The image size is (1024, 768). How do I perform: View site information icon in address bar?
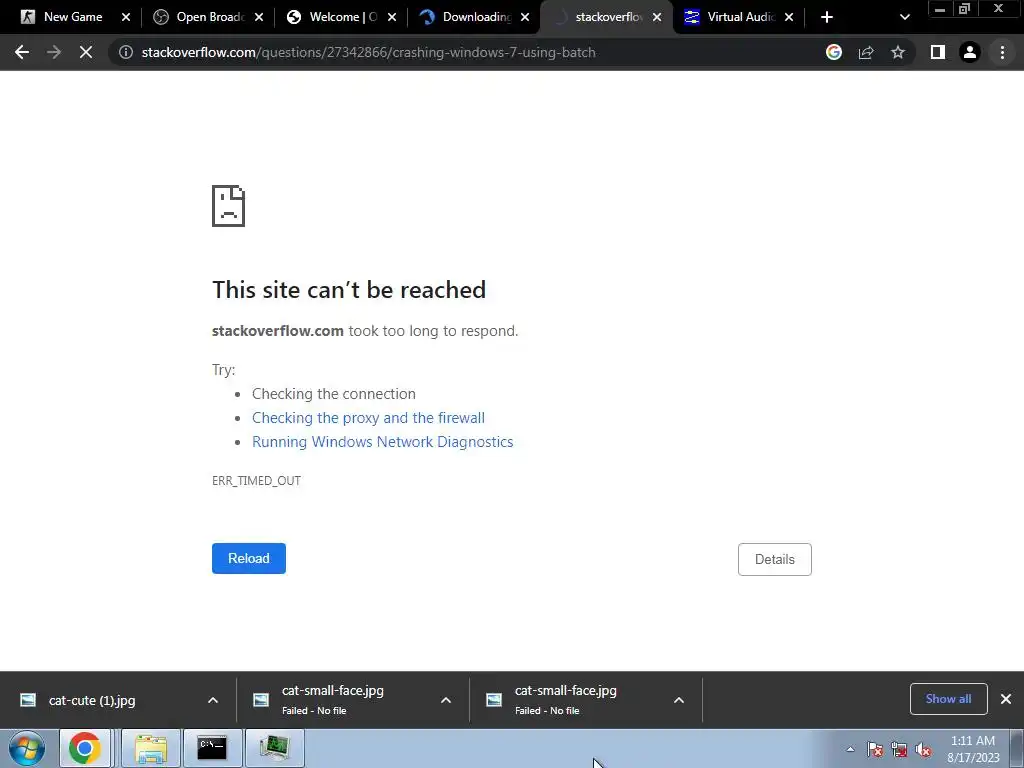(x=126, y=52)
